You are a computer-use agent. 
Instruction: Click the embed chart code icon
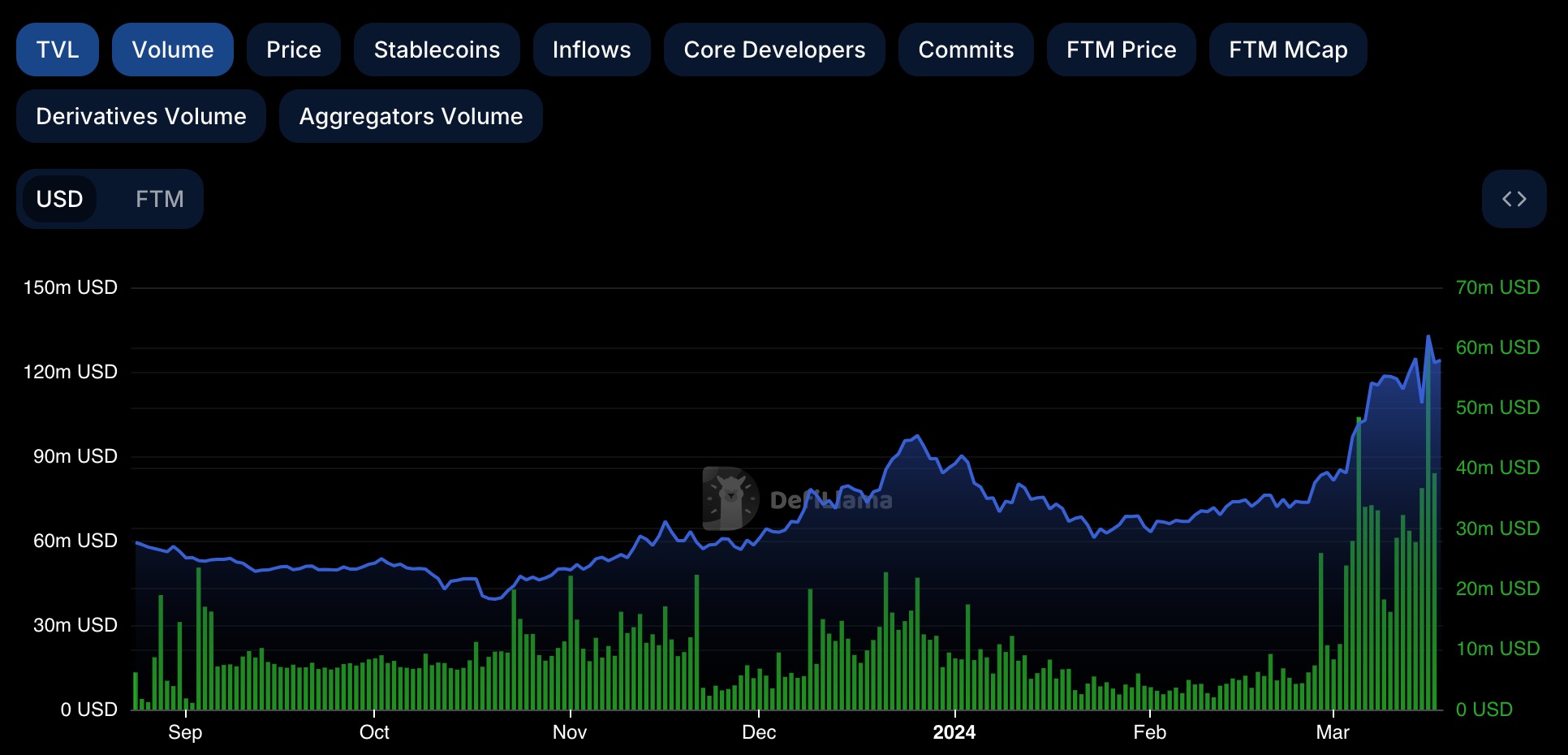(1514, 199)
